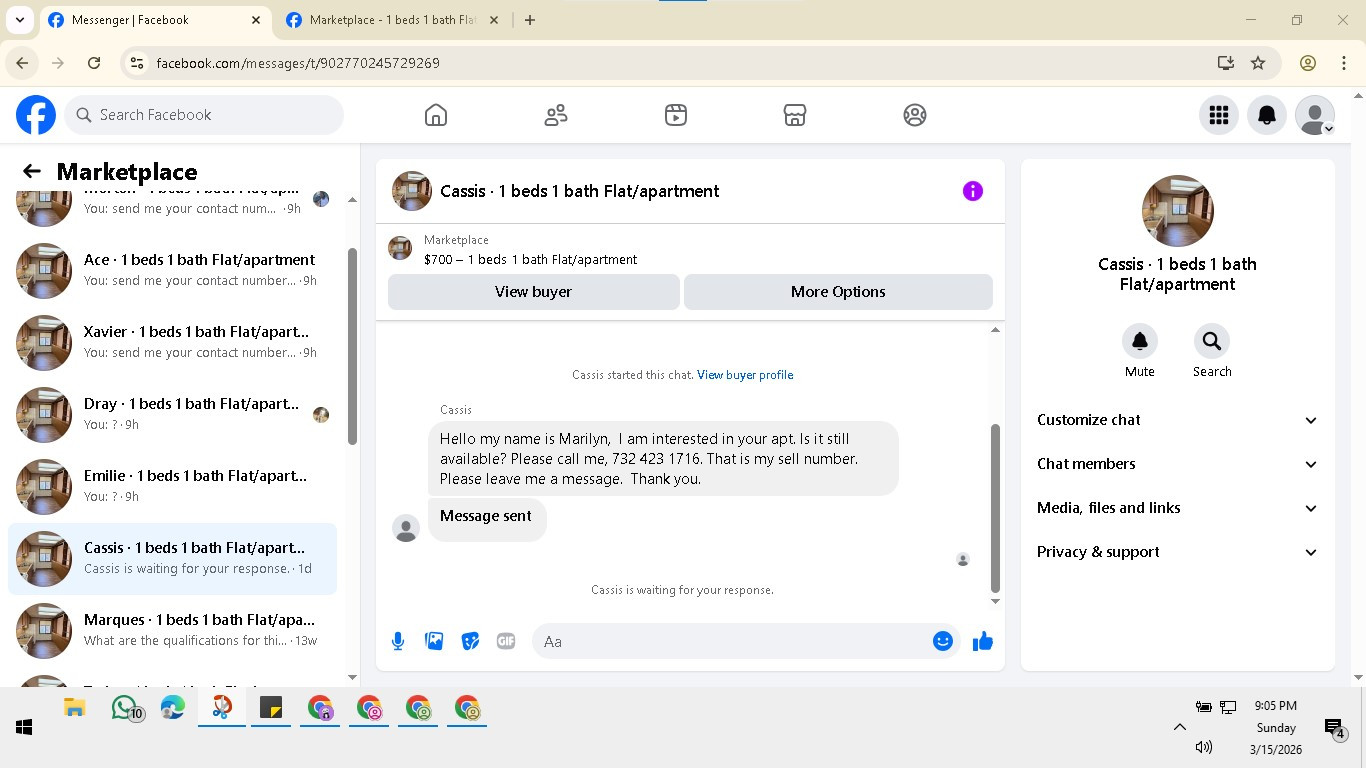Open the Windows notification center icon
Image resolution: width=1366 pixels, height=768 pixels.
point(1334,729)
